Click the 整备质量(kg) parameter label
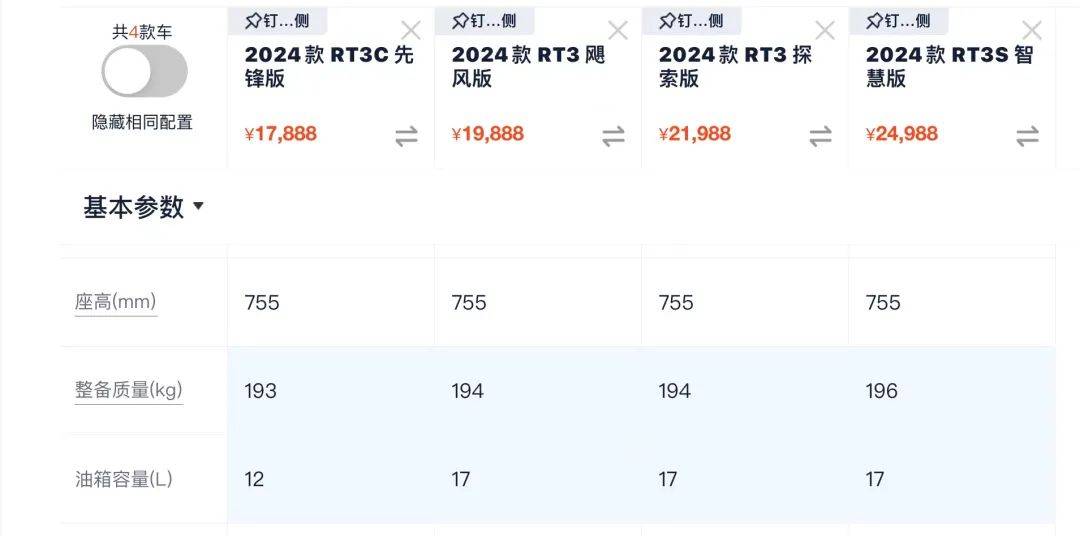The width and height of the screenshot is (1080, 536). pos(128,390)
